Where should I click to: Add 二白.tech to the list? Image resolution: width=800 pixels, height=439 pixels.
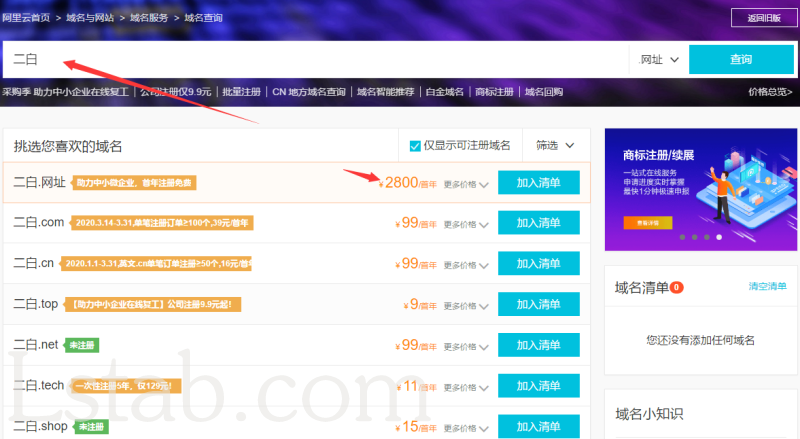click(x=539, y=385)
